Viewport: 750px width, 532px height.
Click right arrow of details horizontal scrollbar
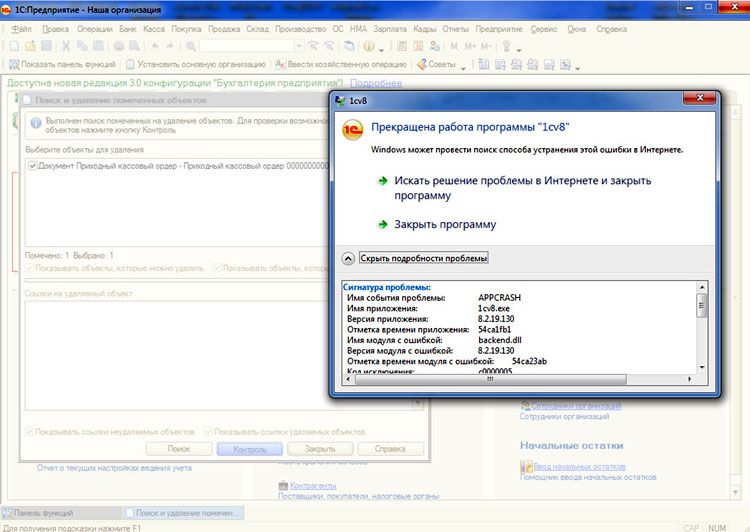point(689,379)
